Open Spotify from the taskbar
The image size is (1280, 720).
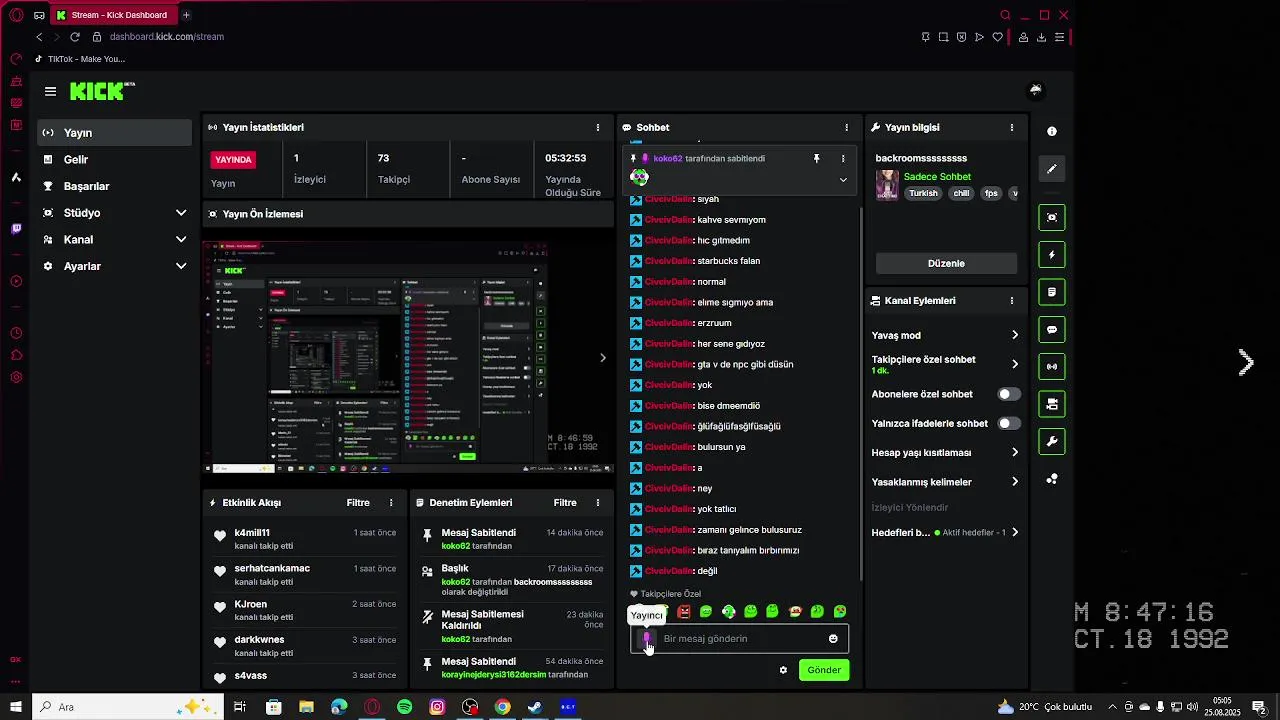point(404,707)
